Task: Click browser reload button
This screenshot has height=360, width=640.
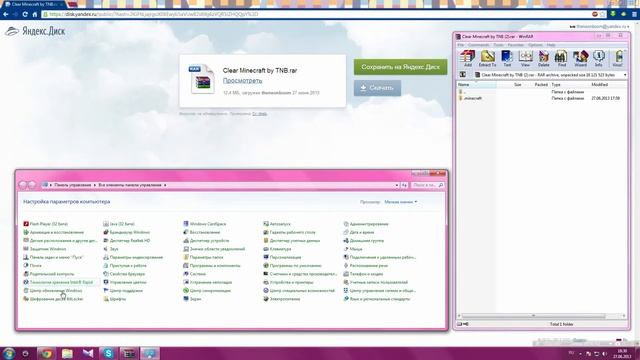Action: pyautogui.click(x=25, y=14)
